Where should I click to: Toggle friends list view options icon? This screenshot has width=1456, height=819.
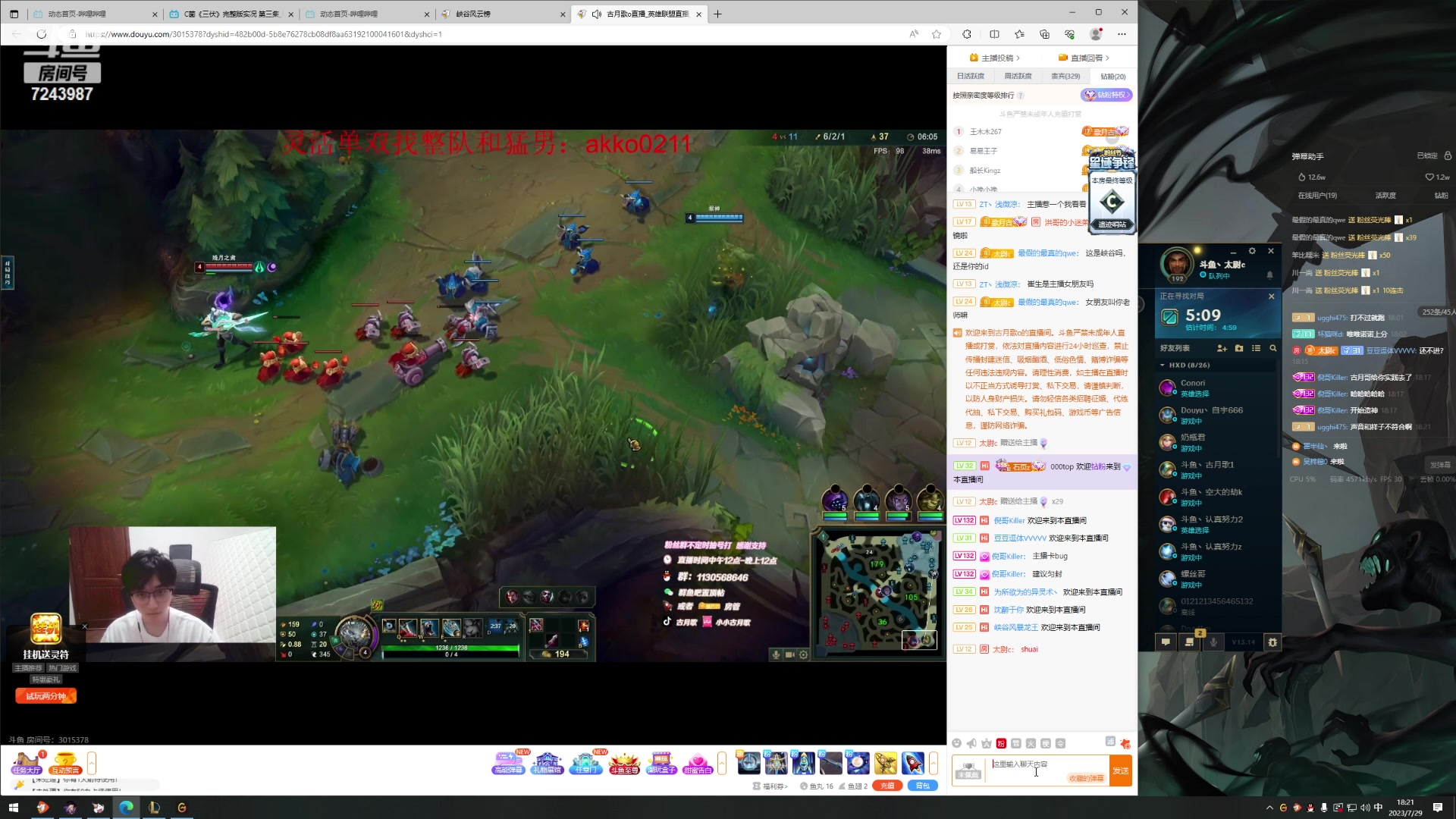point(1256,348)
